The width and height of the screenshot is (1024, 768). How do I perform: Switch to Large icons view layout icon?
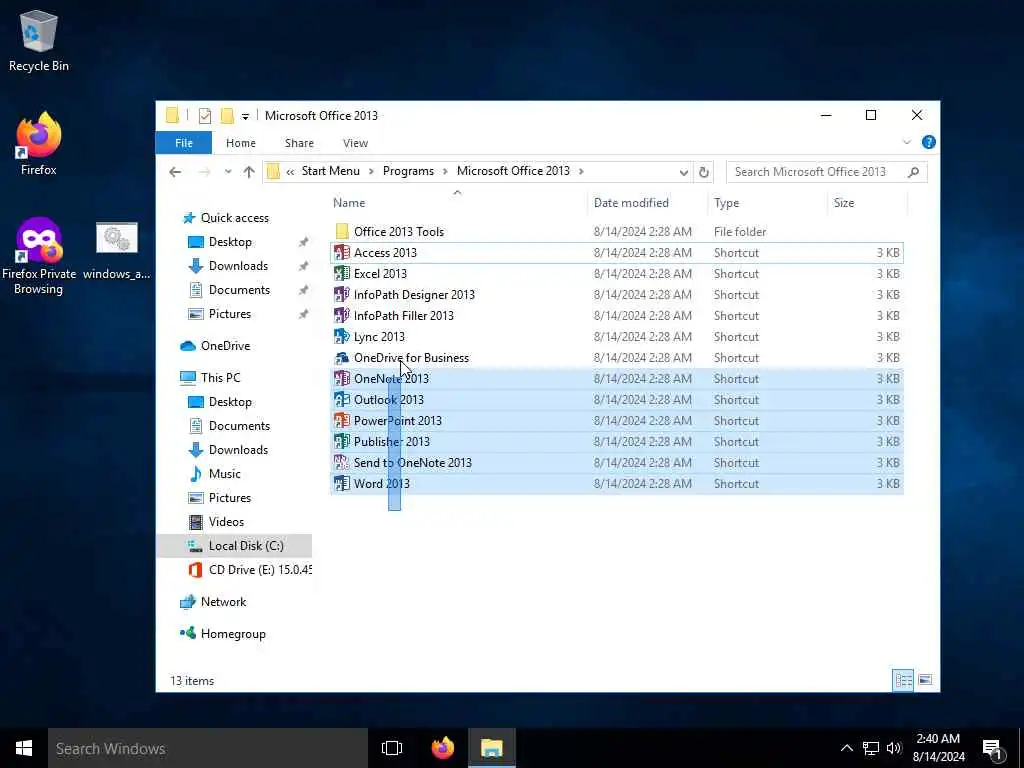[925, 680]
